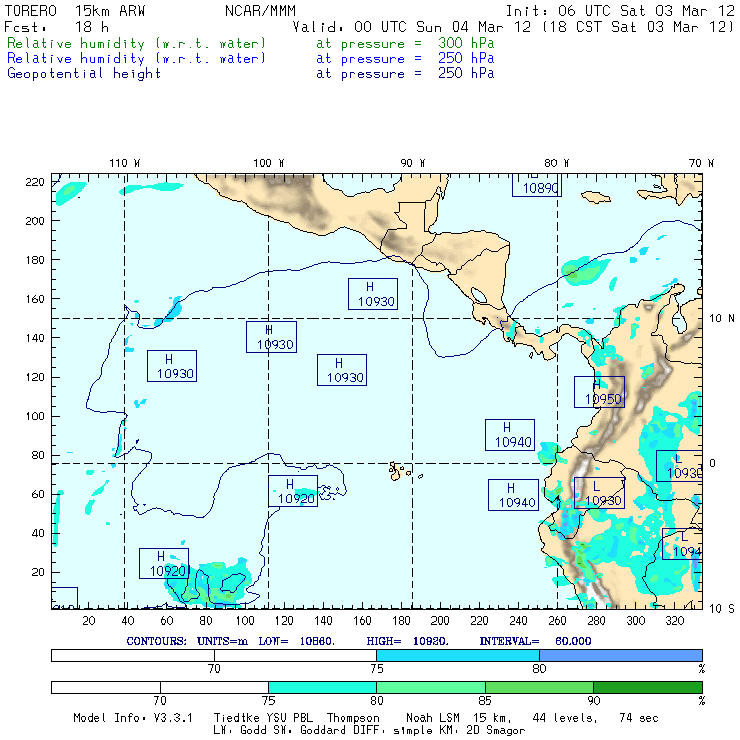Click the "85" label on lower colorbar
Image resolution: width=740 pixels, height=740 pixels.
(485, 701)
